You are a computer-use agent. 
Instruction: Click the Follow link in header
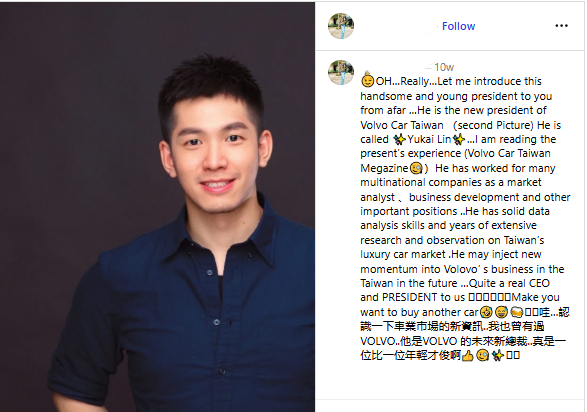(458, 26)
